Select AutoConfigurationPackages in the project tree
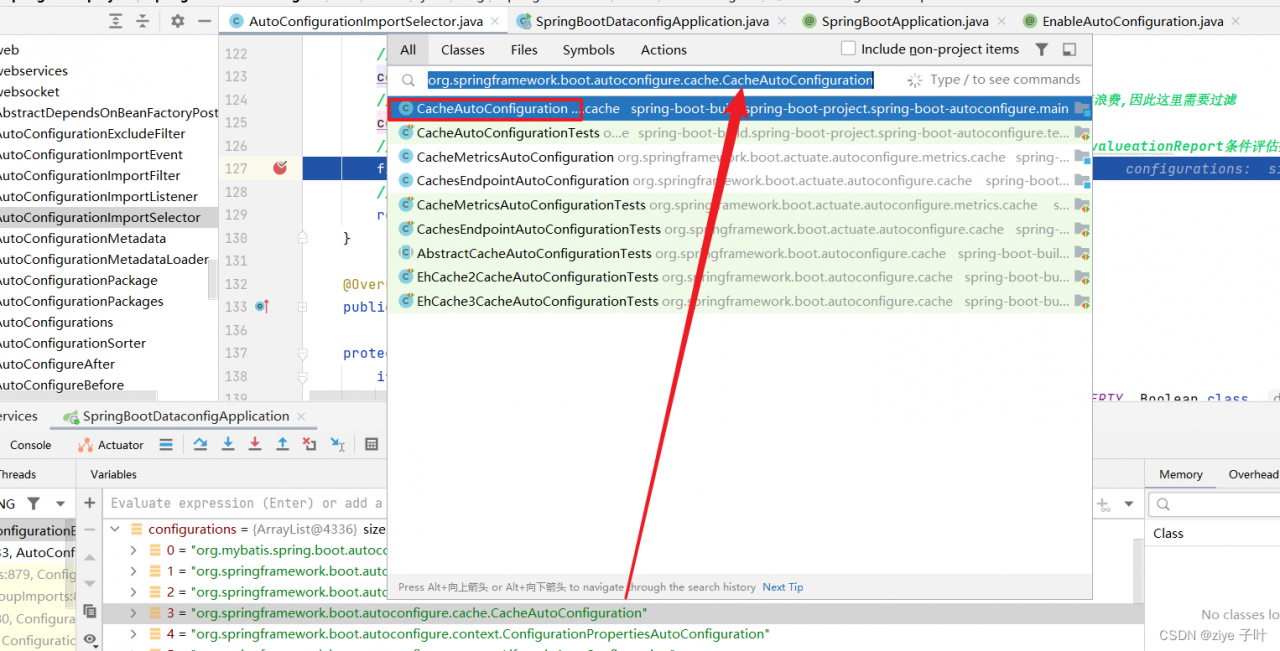This screenshot has width=1280, height=651. [81, 301]
